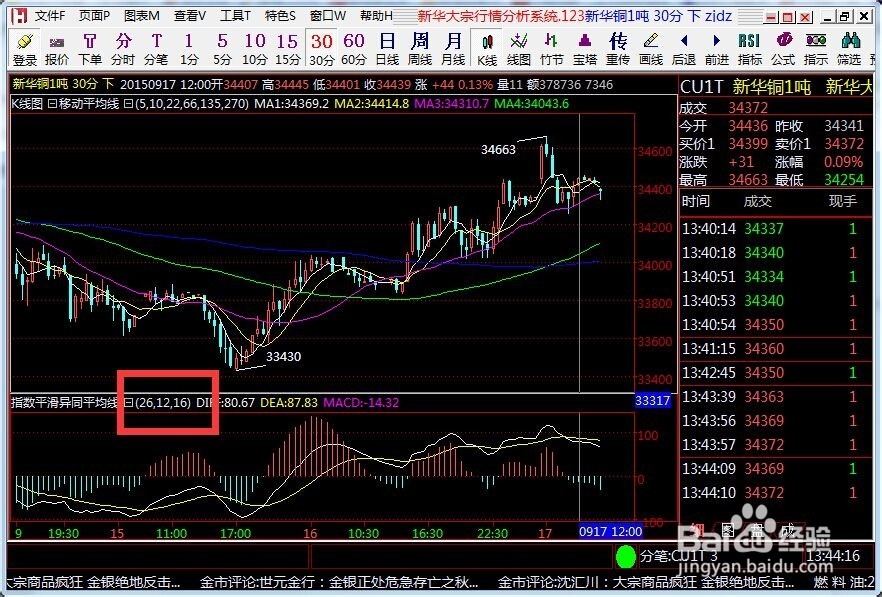Open the 金市评论:世元金行 news ticker link

pos(340,582)
